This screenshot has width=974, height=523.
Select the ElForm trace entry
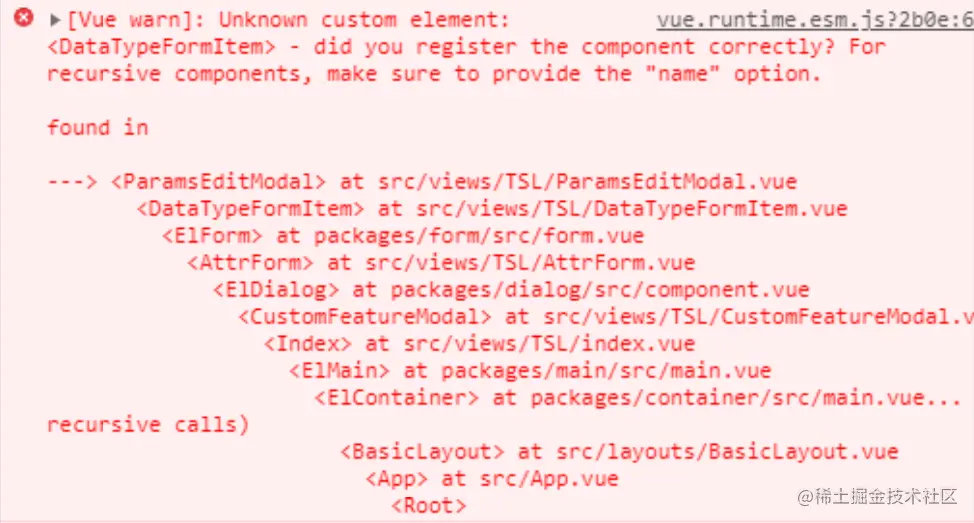[x=403, y=236]
